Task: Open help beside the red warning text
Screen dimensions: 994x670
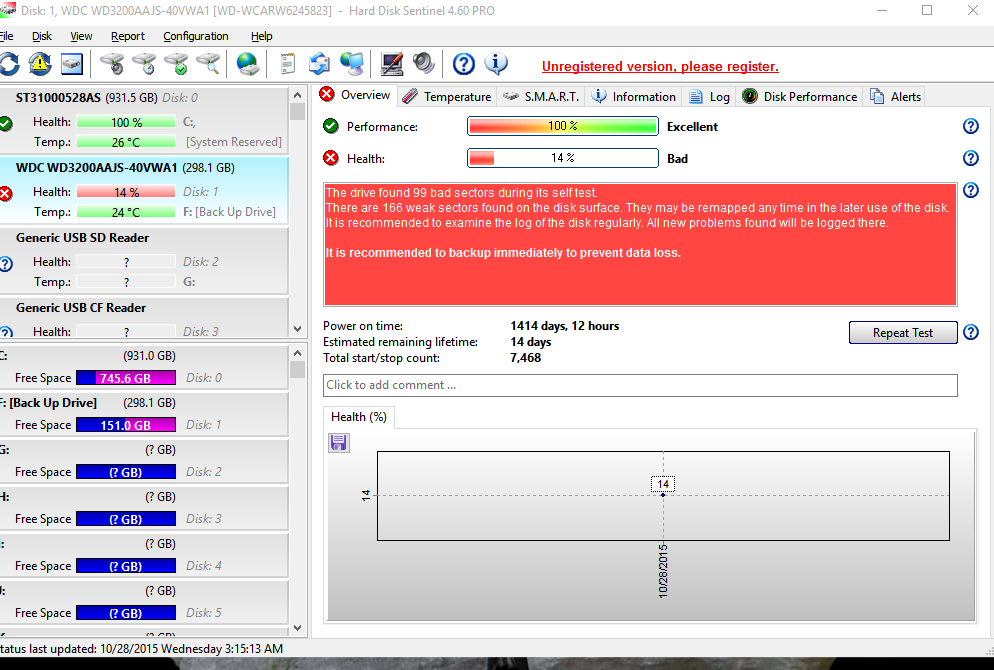Action: (x=971, y=190)
